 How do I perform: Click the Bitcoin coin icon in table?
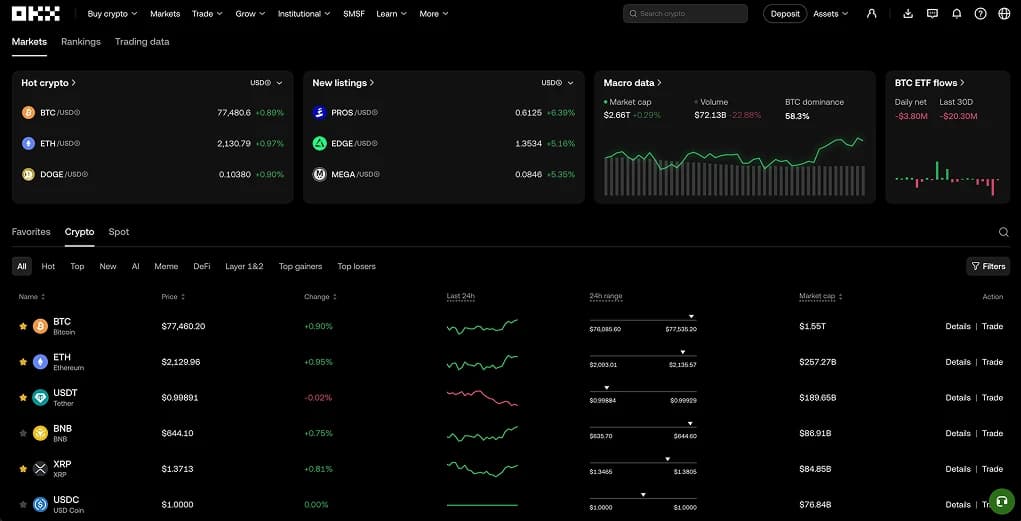coord(40,326)
